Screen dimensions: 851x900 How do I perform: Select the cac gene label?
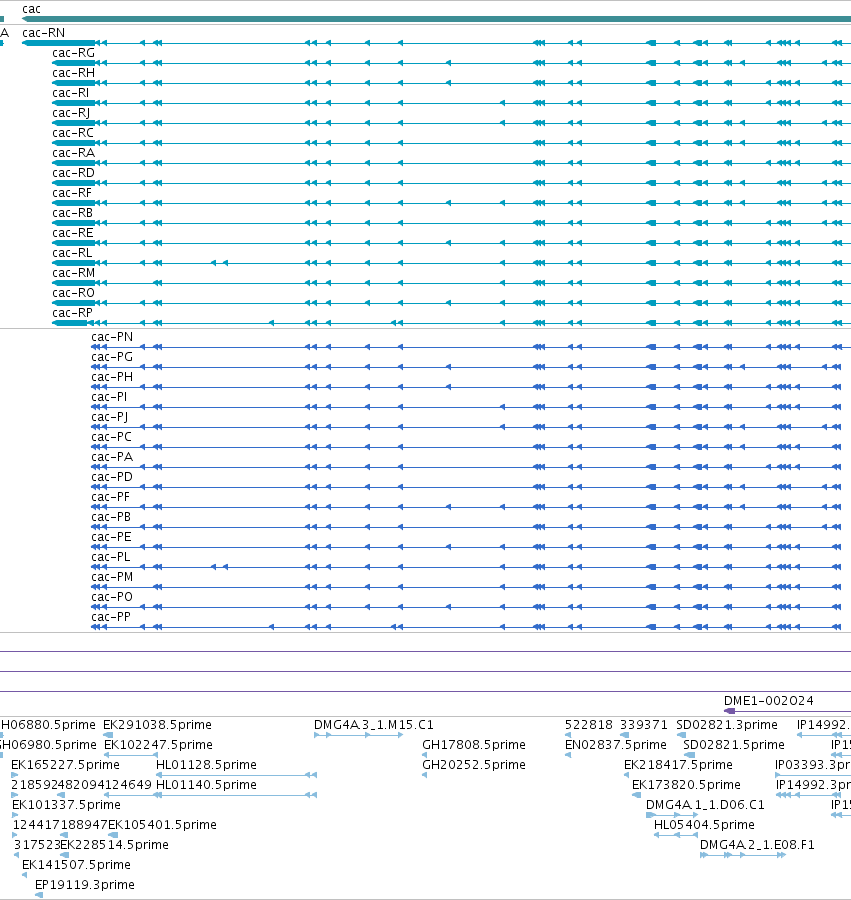(31, 9)
